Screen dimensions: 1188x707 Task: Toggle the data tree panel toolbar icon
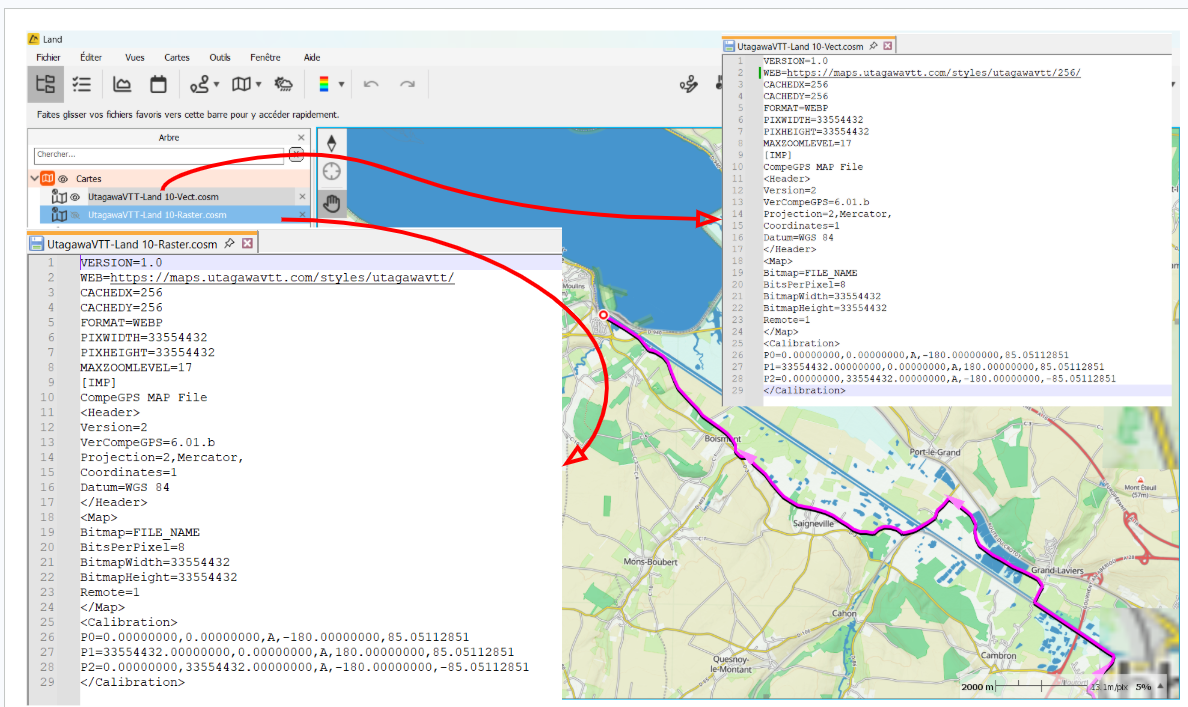pyautogui.click(x=45, y=84)
